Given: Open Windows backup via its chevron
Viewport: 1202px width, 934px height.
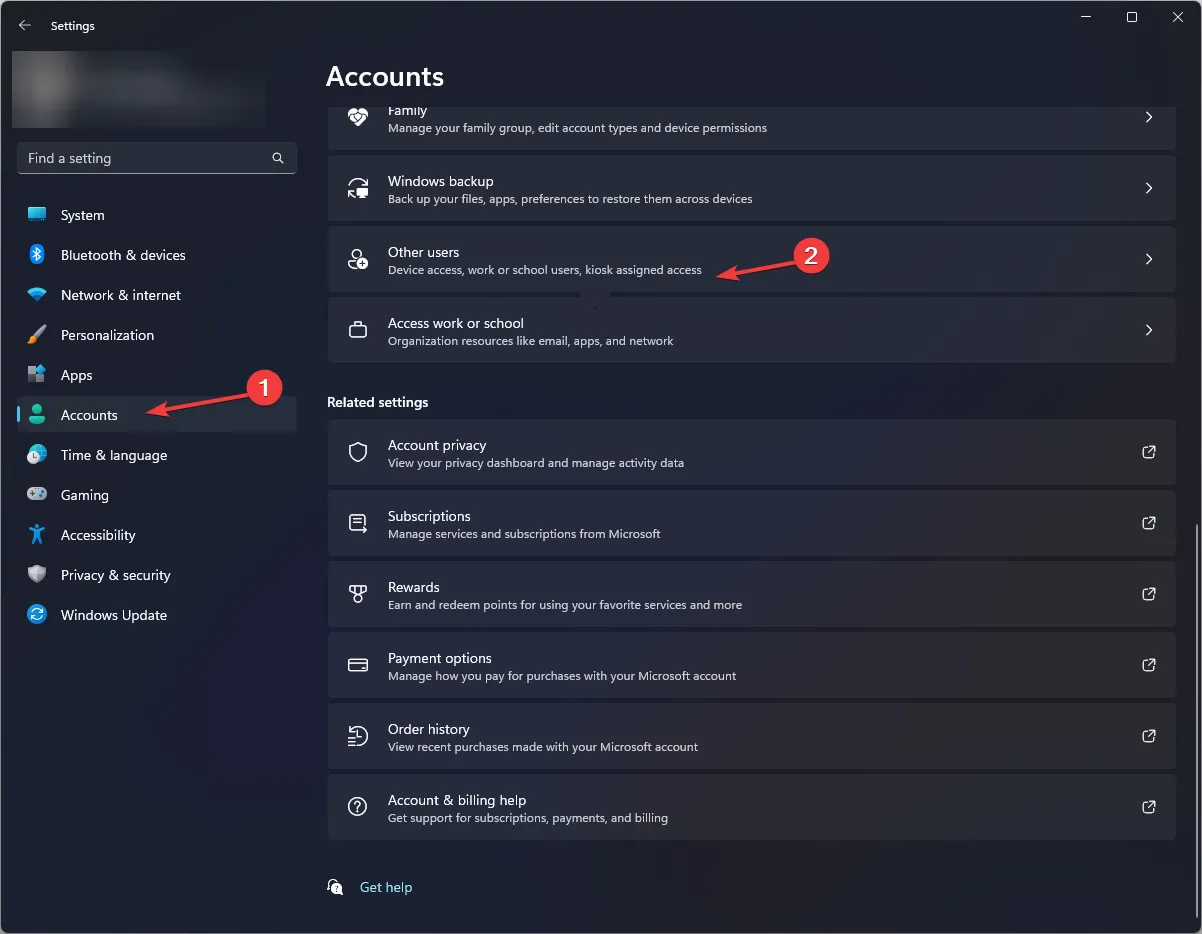Looking at the screenshot, I should tap(1149, 188).
